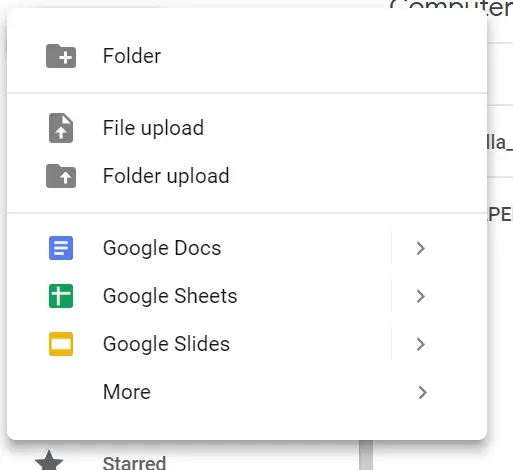Choose Folder upload from the menu
Screen dimensions: 513x470
pos(247,176)
